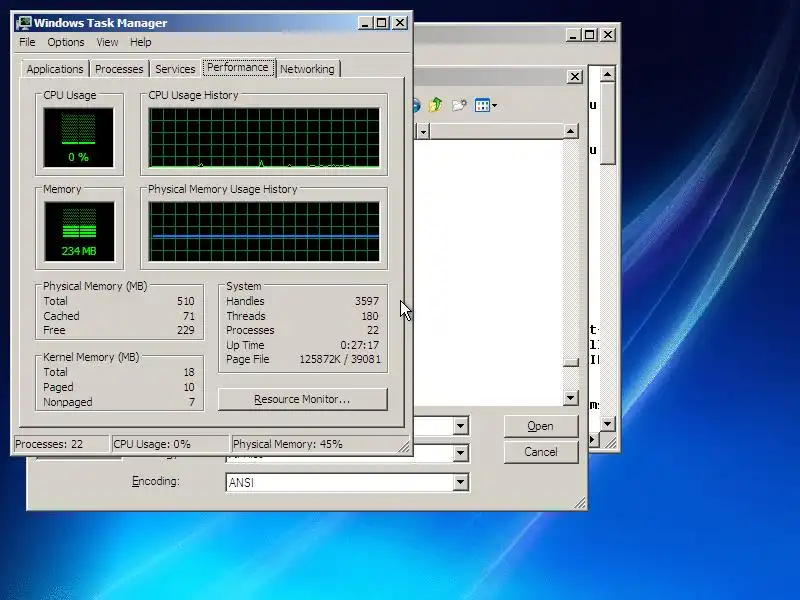Click the Create New Folder icon
This screenshot has width=800, height=600.
point(459,105)
